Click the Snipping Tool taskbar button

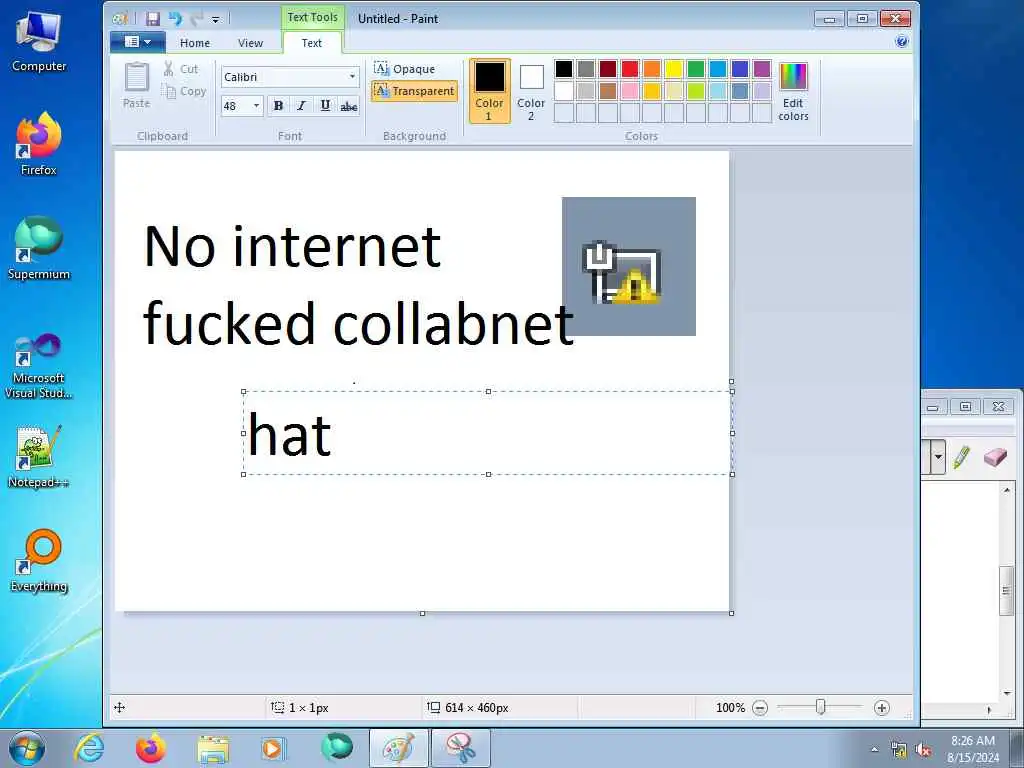click(461, 748)
